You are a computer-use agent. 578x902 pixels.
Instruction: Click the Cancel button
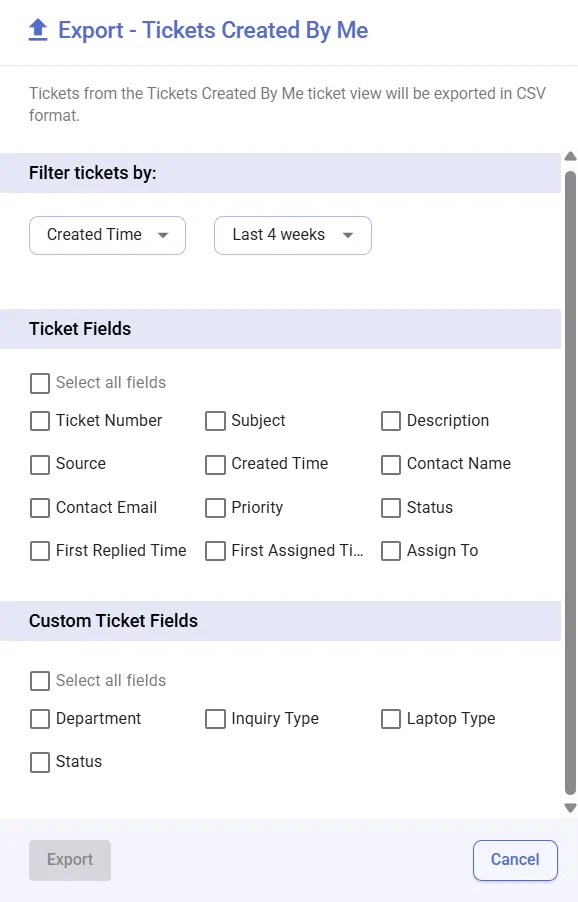pyautogui.click(x=515, y=860)
